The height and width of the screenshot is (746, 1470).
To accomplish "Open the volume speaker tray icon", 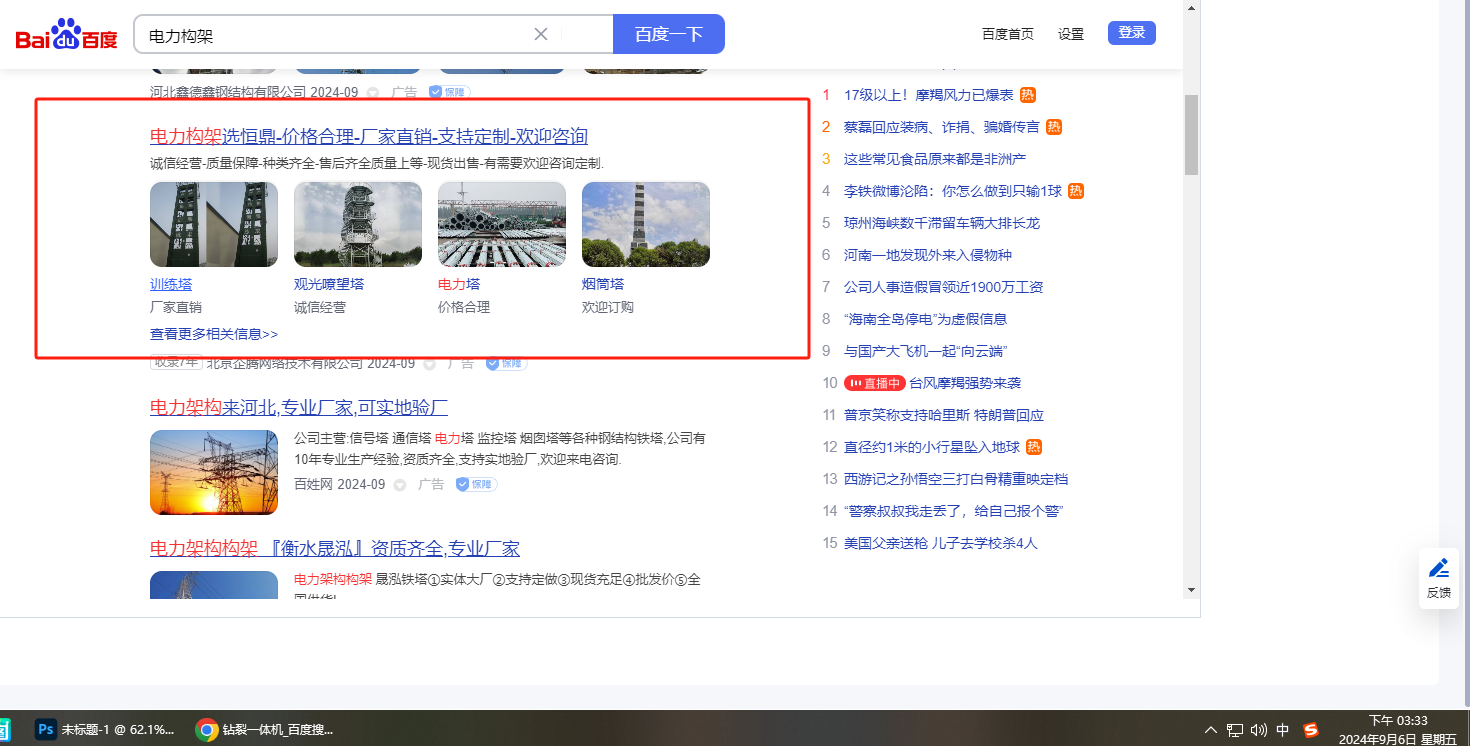I will click(x=1259, y=729).
